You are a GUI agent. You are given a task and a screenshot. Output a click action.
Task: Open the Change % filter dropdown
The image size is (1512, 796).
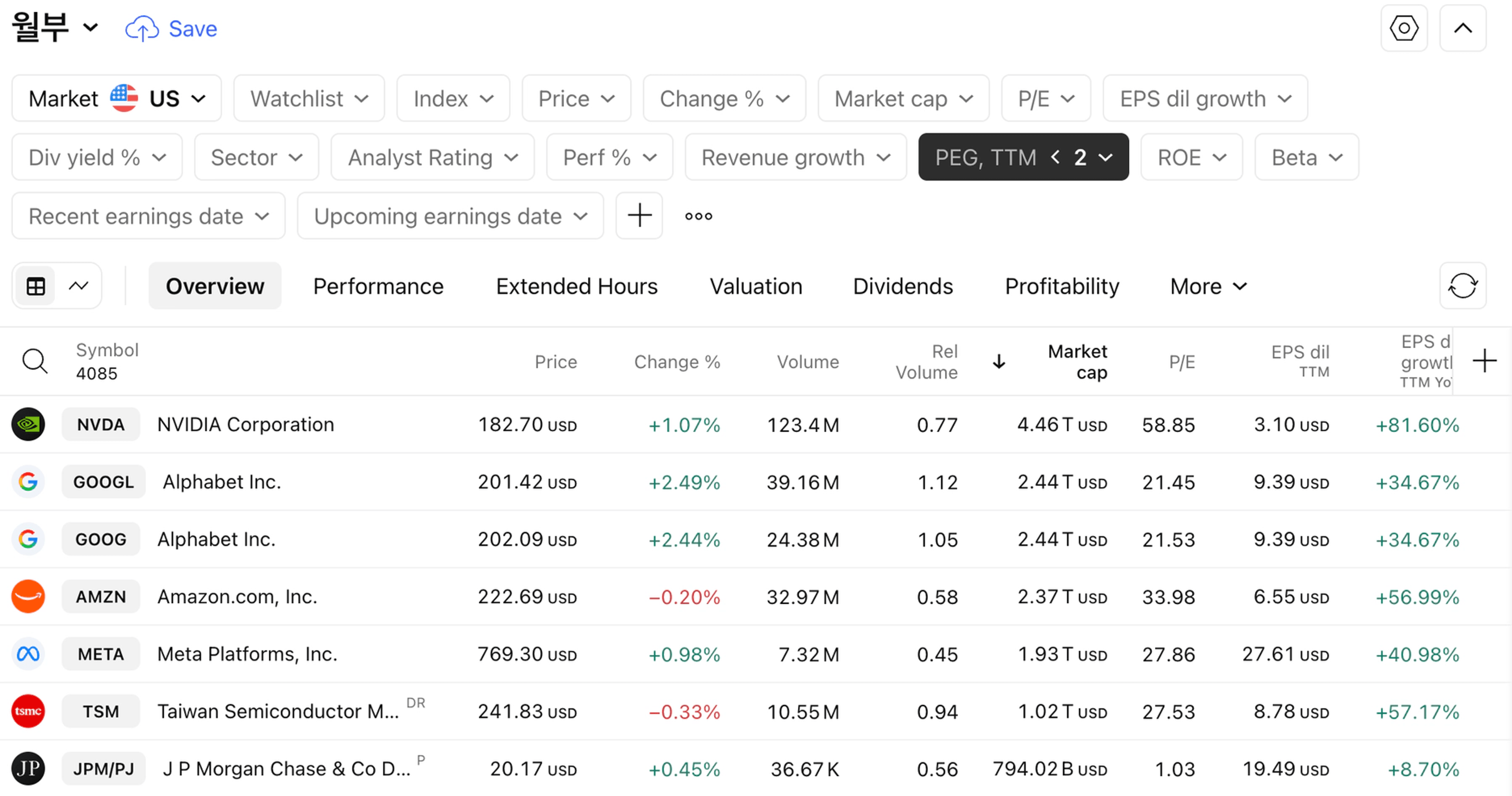coord(724,98)
